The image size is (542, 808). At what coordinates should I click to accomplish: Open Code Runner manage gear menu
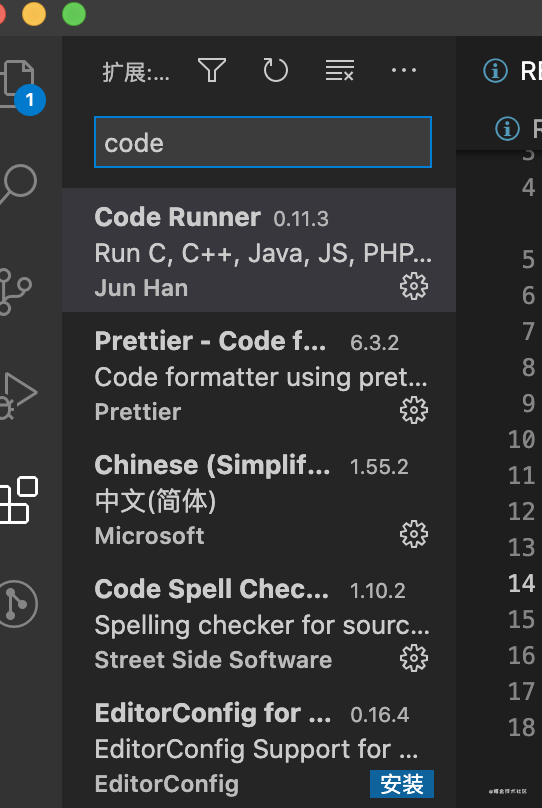(x=414, y=286)
